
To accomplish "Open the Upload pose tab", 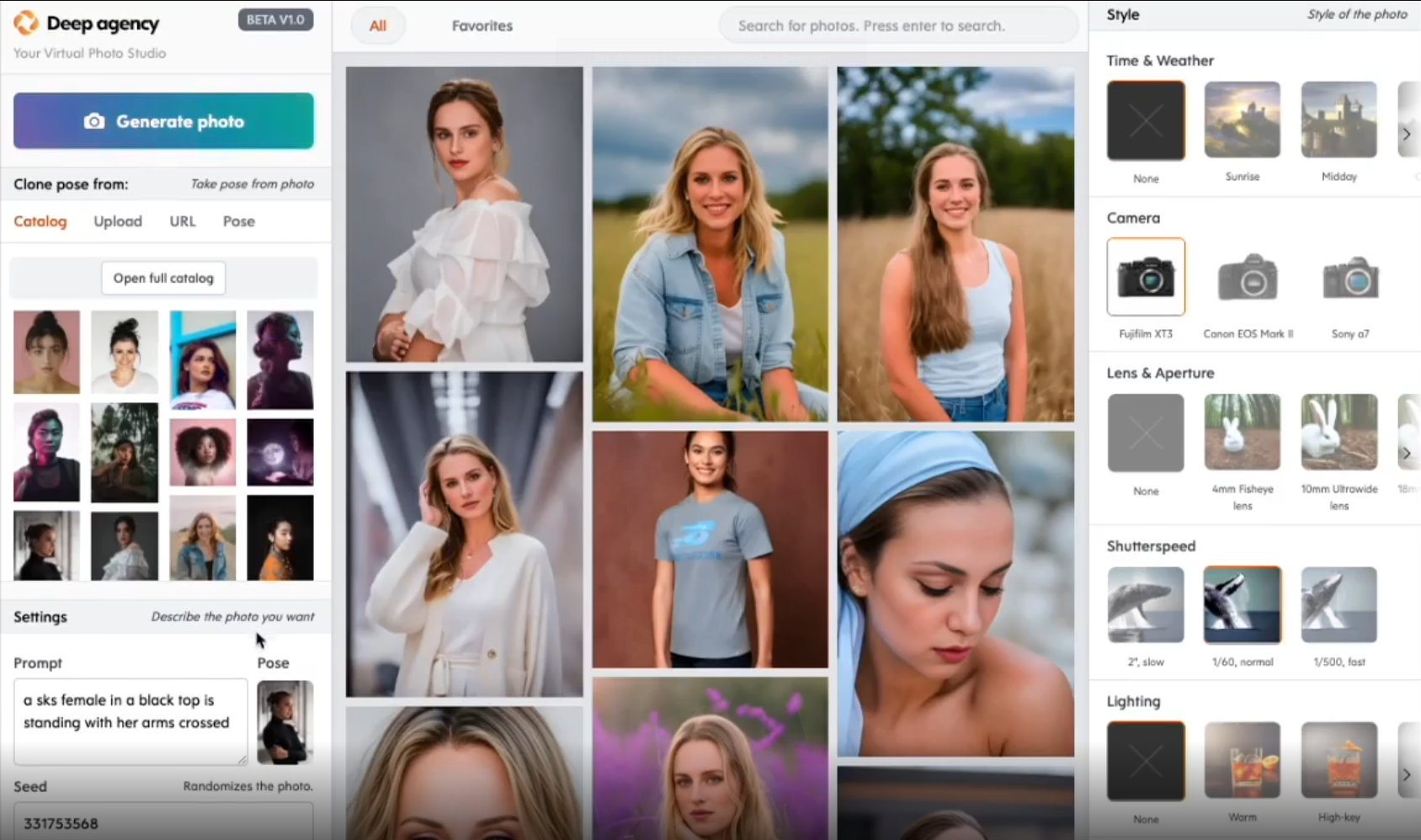I will [x=118, y=221].
